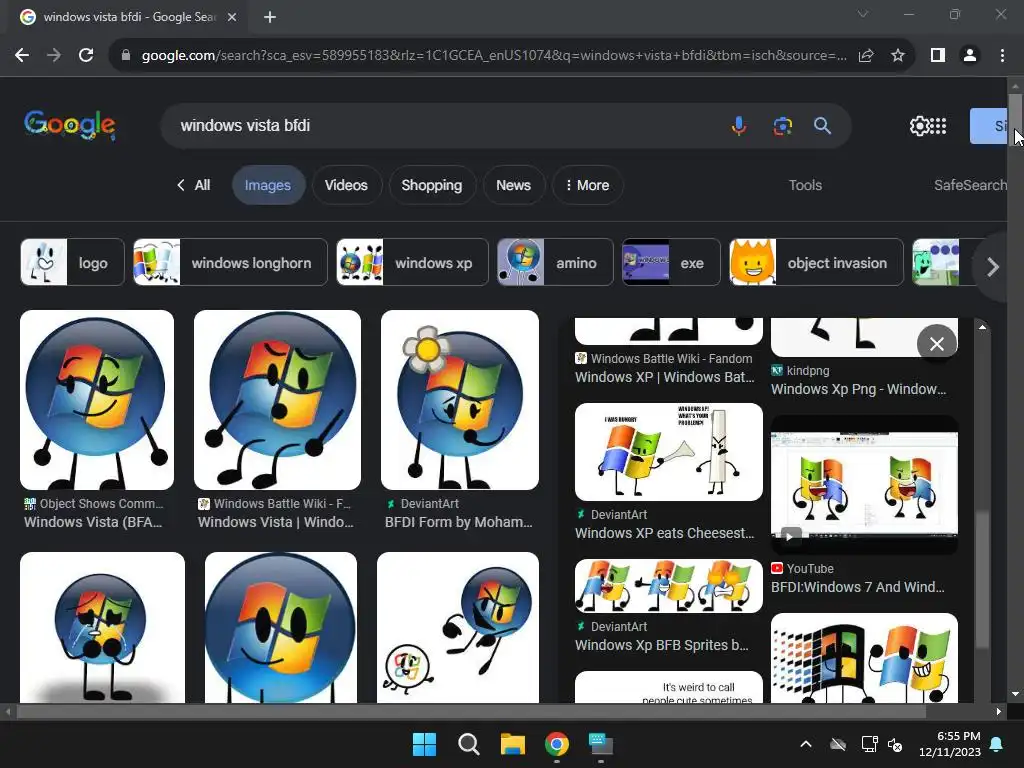Close the image preview side panel
Image resolution: width=1024 pixels, height=768 pixels.
point(936,344)
